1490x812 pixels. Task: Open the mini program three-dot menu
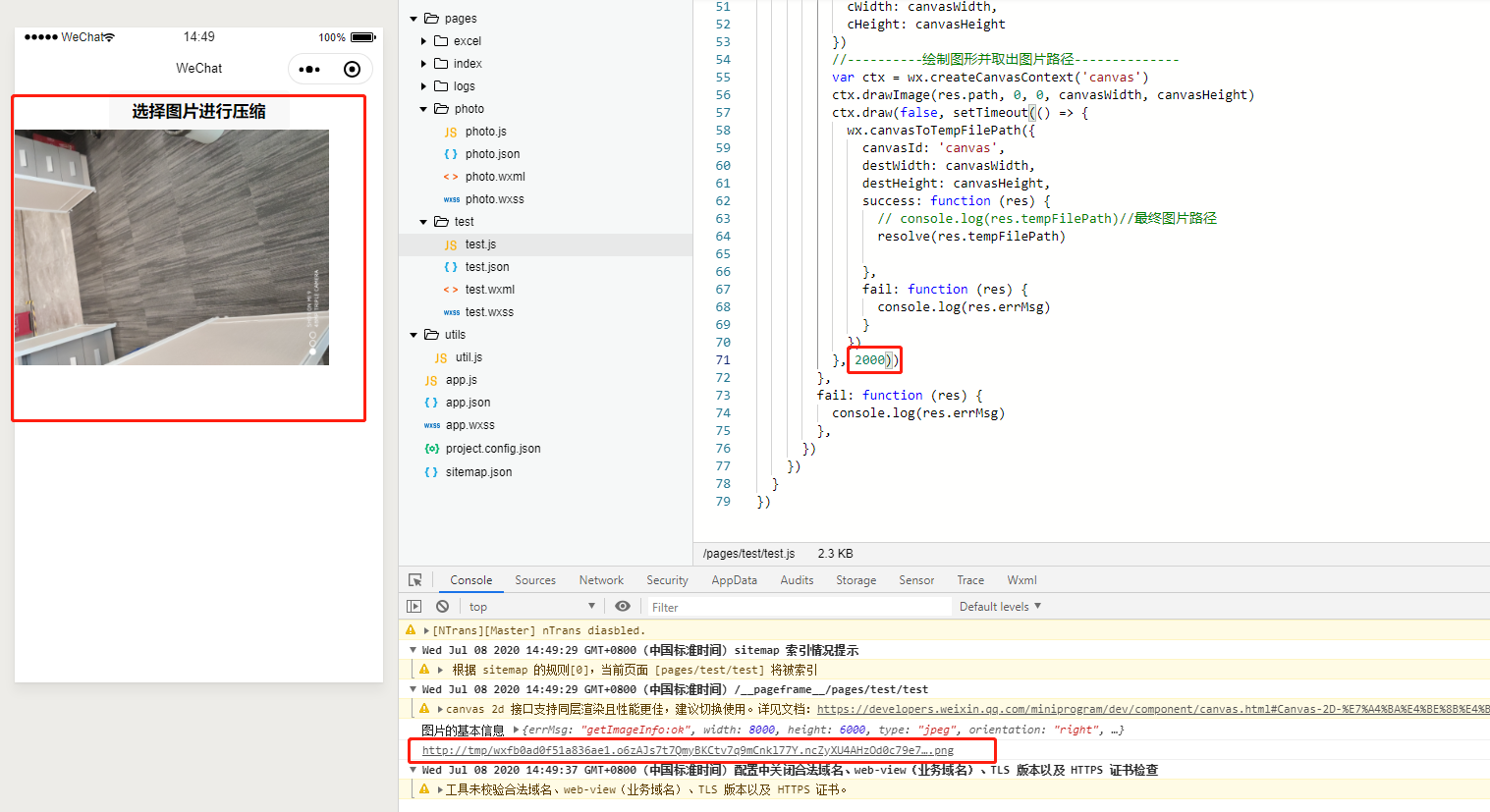click(x=309, y=69)
